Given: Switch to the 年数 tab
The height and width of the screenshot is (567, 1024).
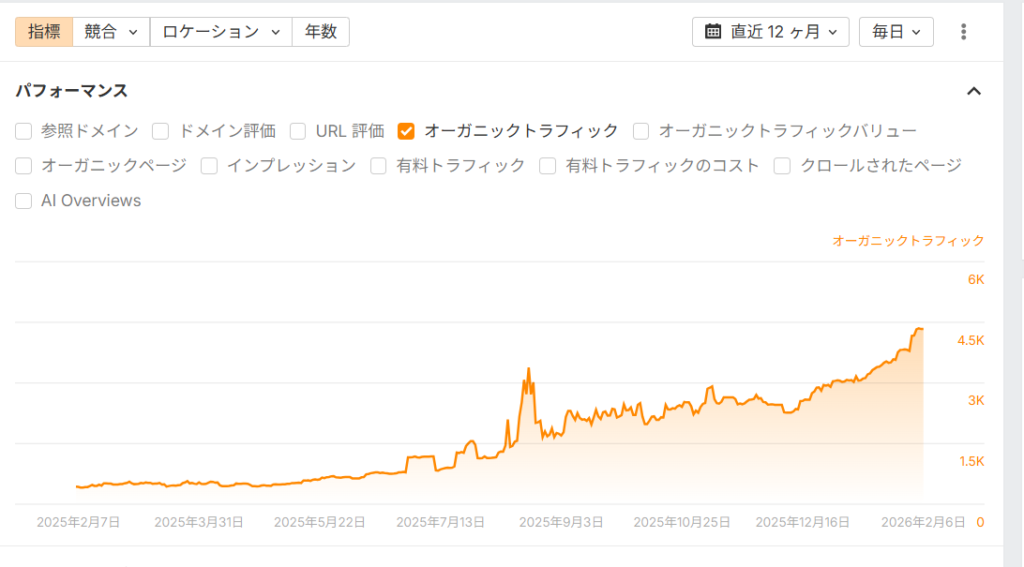Looking at the screenshot, I should (x=320, y=32).
